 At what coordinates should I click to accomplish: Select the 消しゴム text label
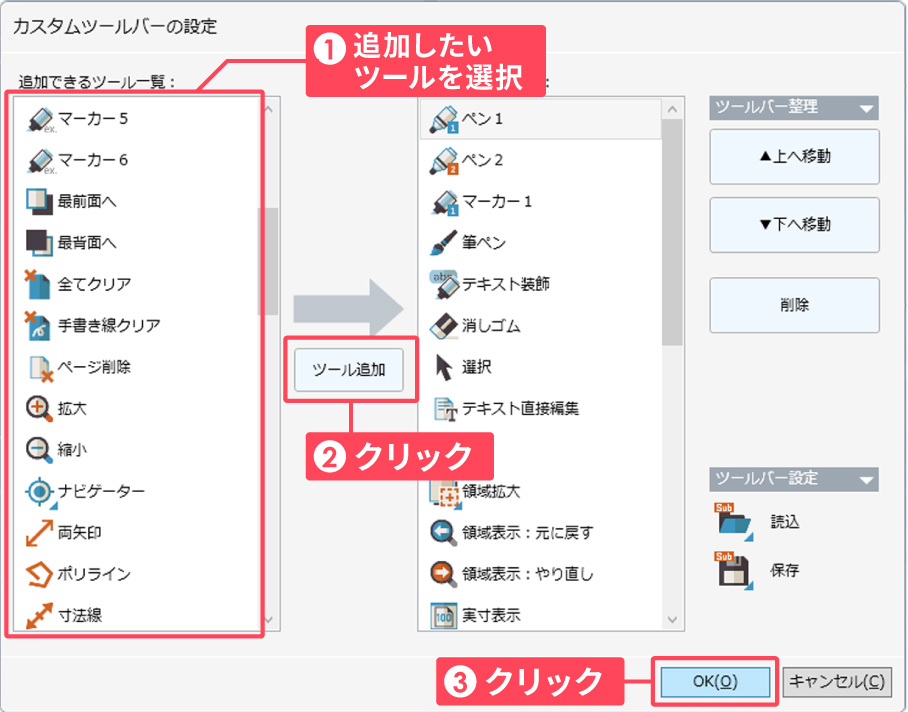[x=491, y=326]
